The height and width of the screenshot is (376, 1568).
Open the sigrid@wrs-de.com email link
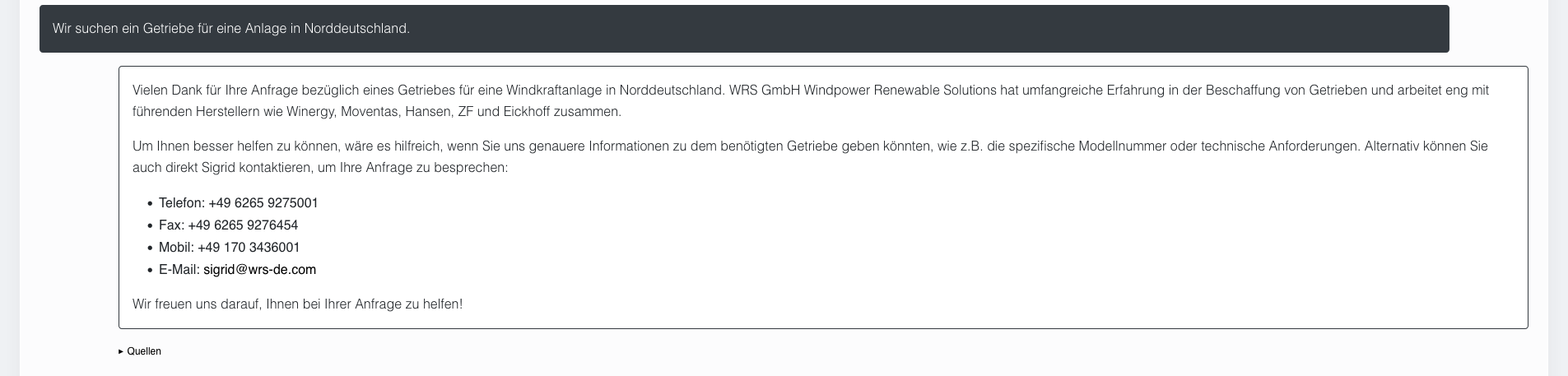coord(259,270)
